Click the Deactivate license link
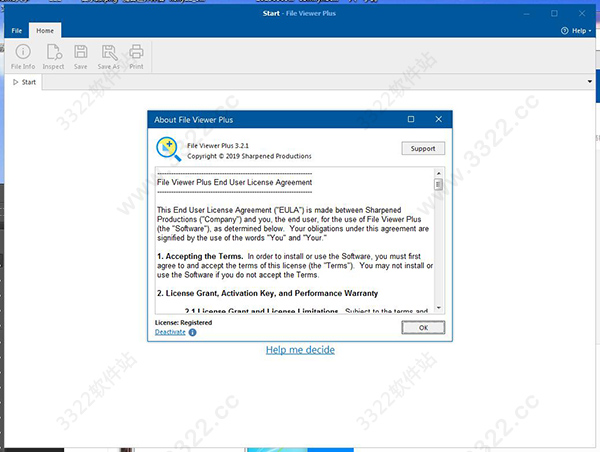Screen dimensions: 600x452 click(x=170, y=332)
